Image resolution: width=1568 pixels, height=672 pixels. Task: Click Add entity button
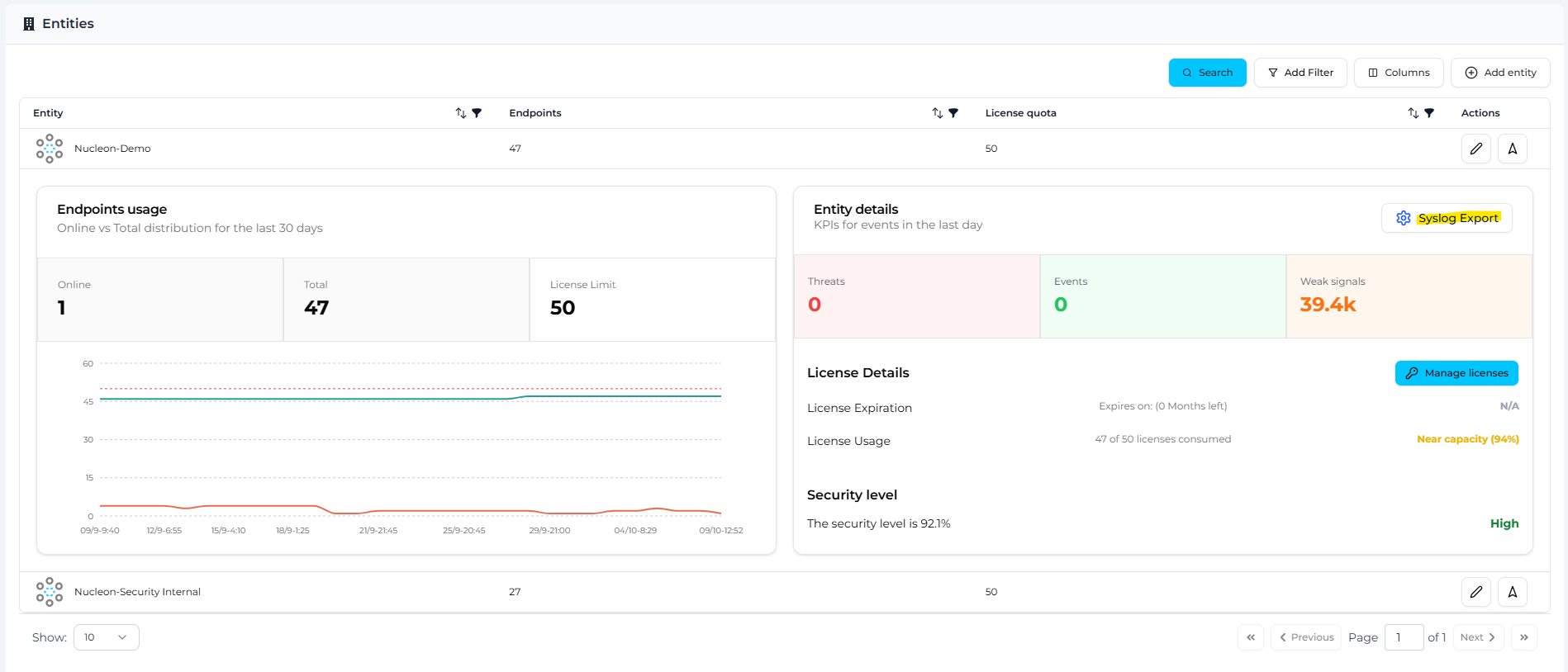1499,73
